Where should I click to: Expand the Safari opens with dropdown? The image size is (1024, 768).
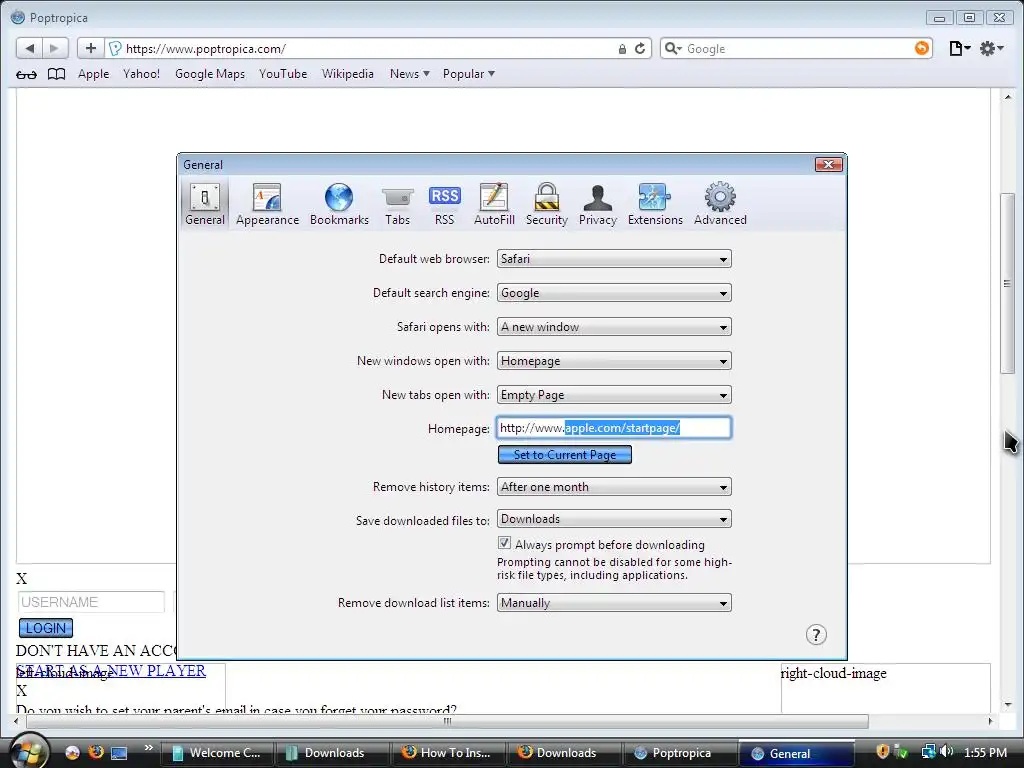[614, 327]
